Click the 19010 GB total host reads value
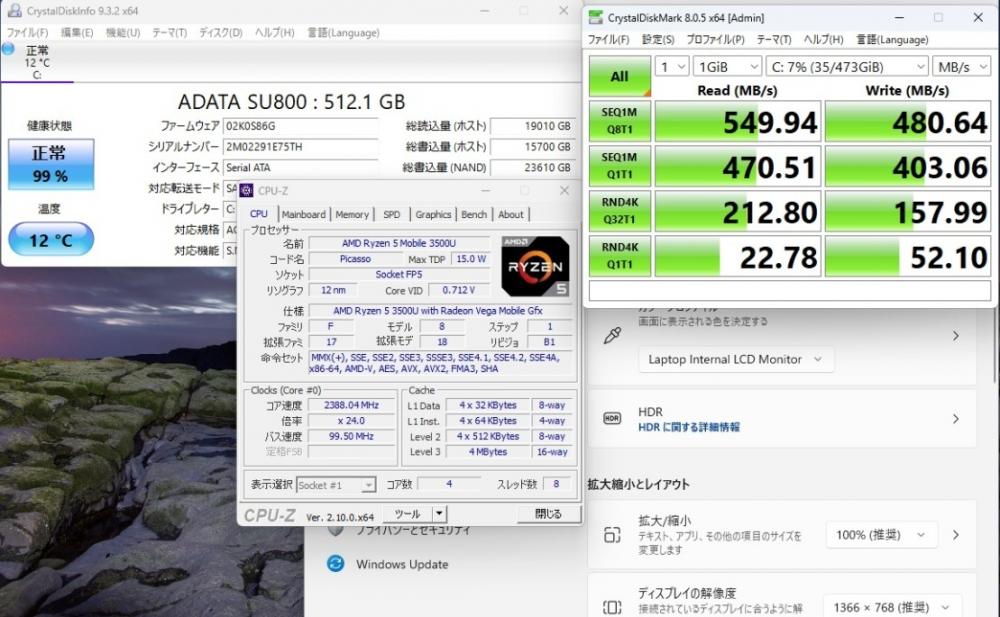Viewport: 1000px width, 617px height. click(533, 126)
